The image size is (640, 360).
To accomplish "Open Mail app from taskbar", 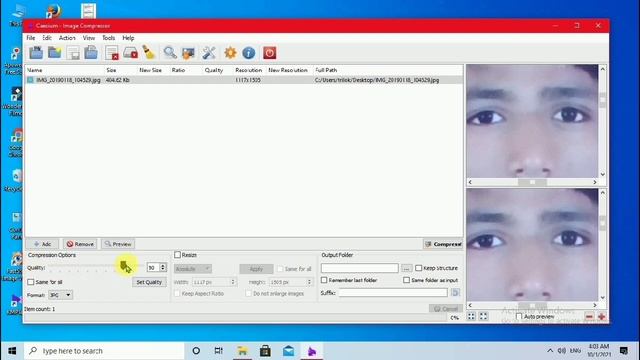I will tap(289, 351).
